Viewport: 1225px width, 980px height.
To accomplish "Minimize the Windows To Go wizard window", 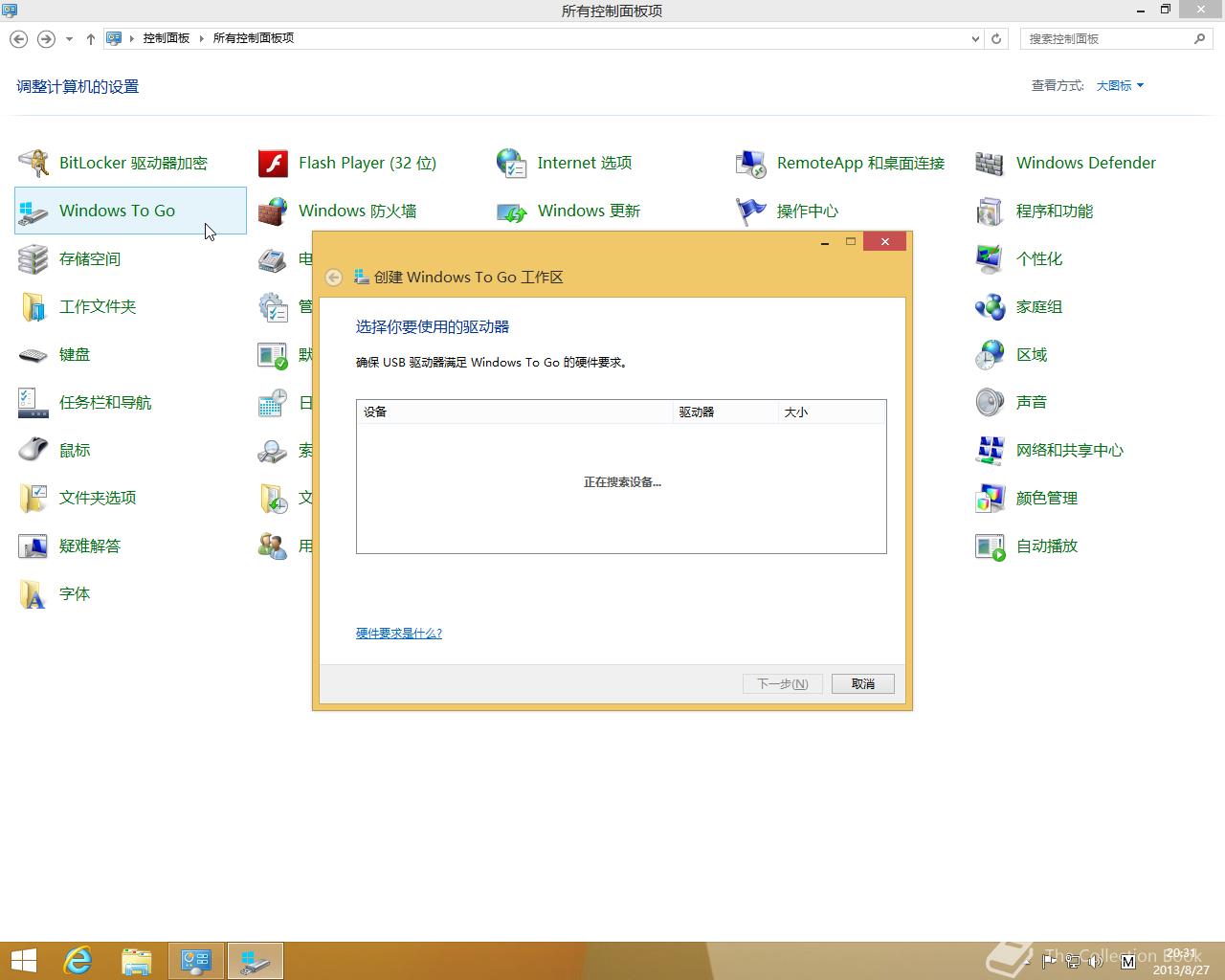I will (824, 242).
